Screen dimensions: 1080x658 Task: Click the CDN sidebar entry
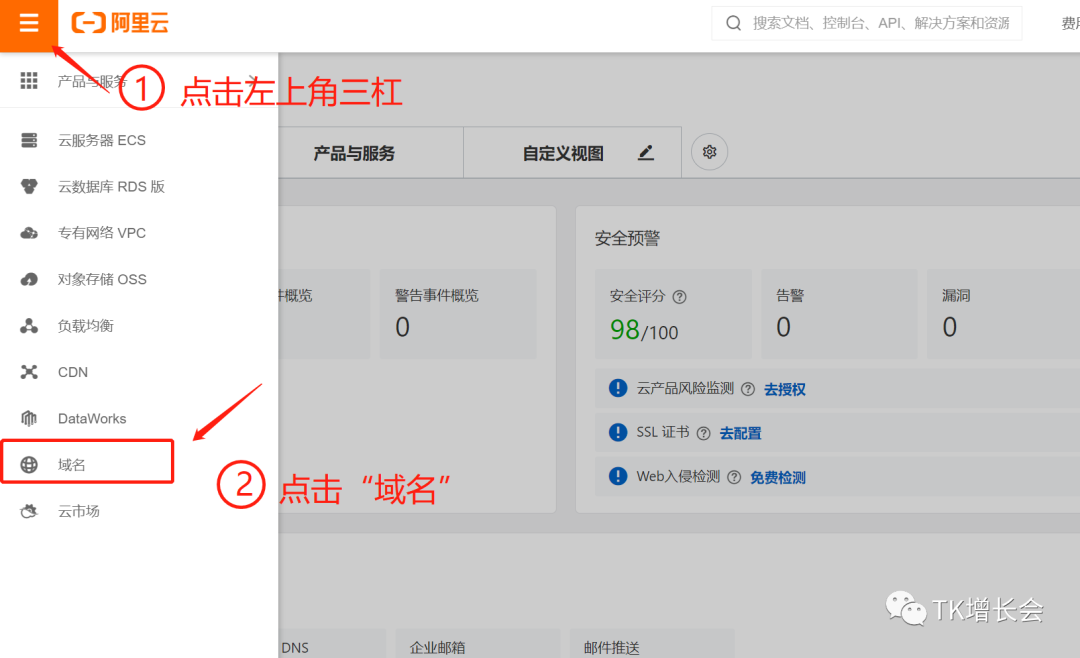(x=71, y=371)
